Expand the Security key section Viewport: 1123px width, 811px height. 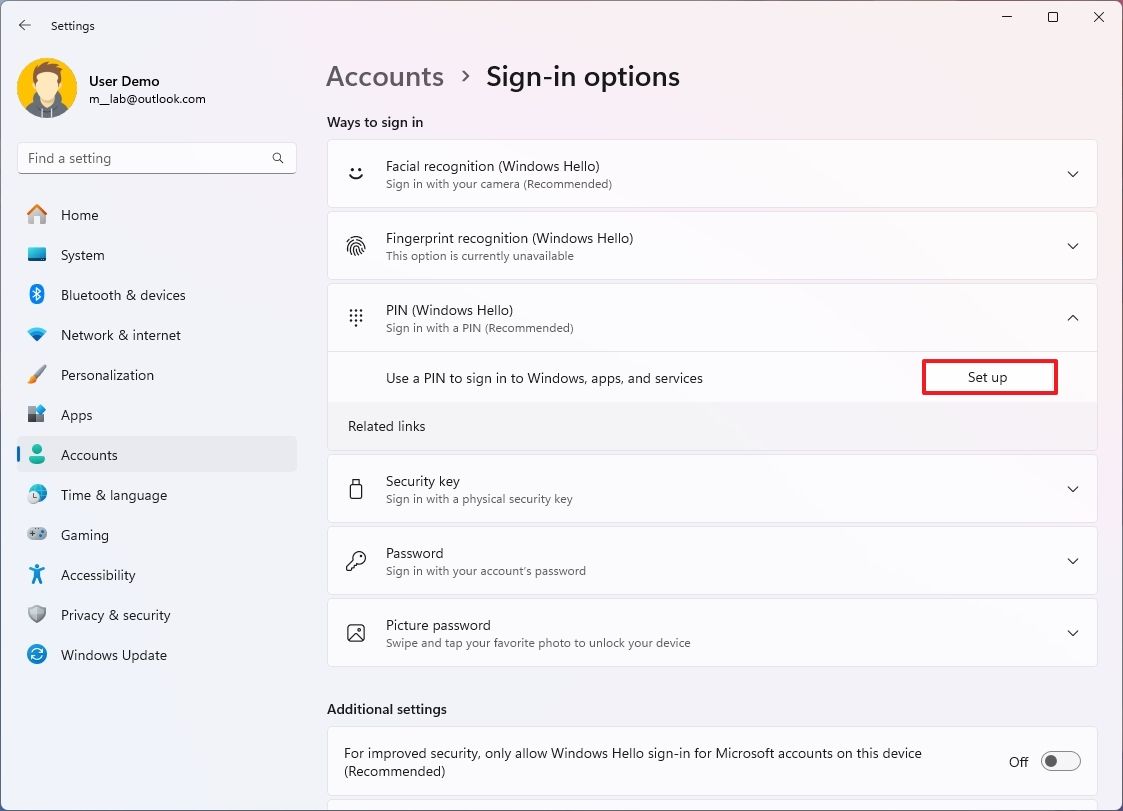(1072, 488)
